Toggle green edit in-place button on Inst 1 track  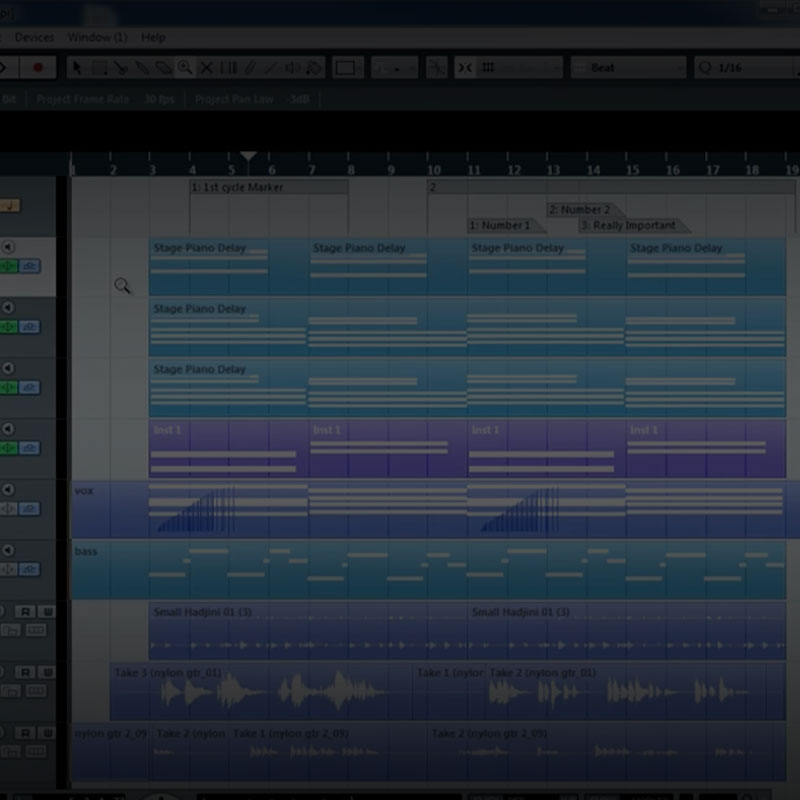pos(8,448)
